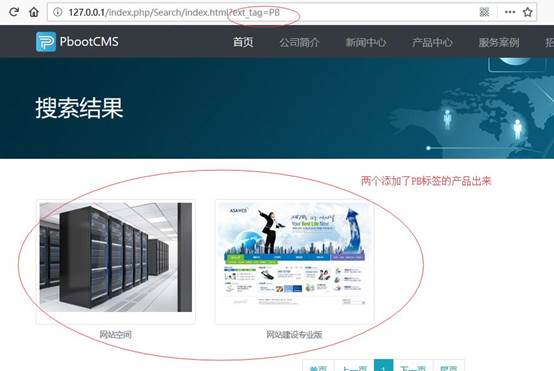
Task: Bookmark this page with the star icon
Action: 528,12
